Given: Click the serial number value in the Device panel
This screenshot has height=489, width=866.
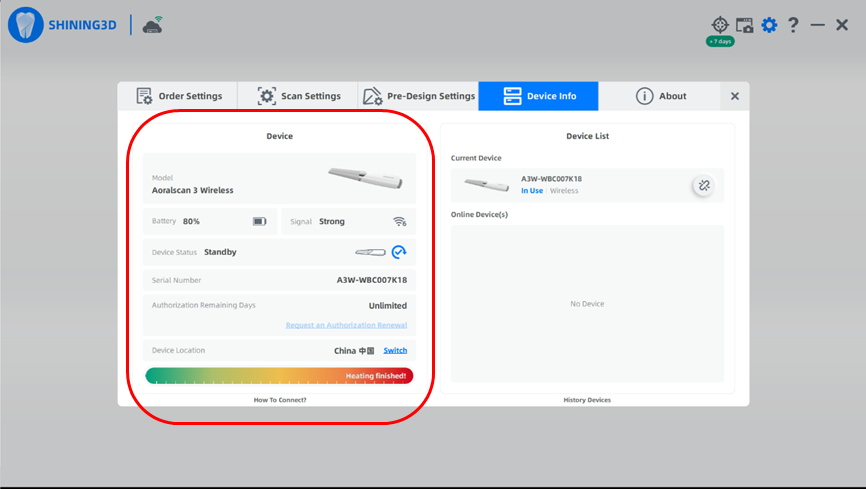Looking at the screenshot, I should click(x=372, y=280).
